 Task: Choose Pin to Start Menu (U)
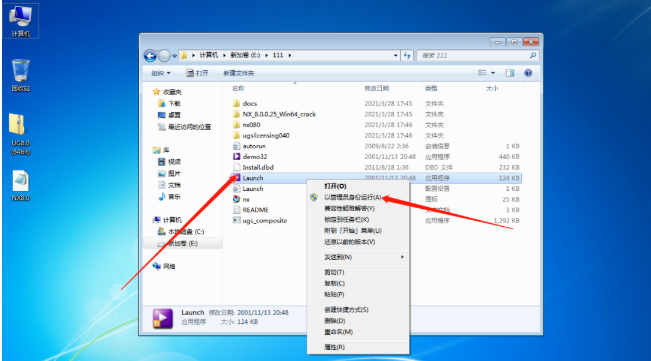tap(358, 231)
